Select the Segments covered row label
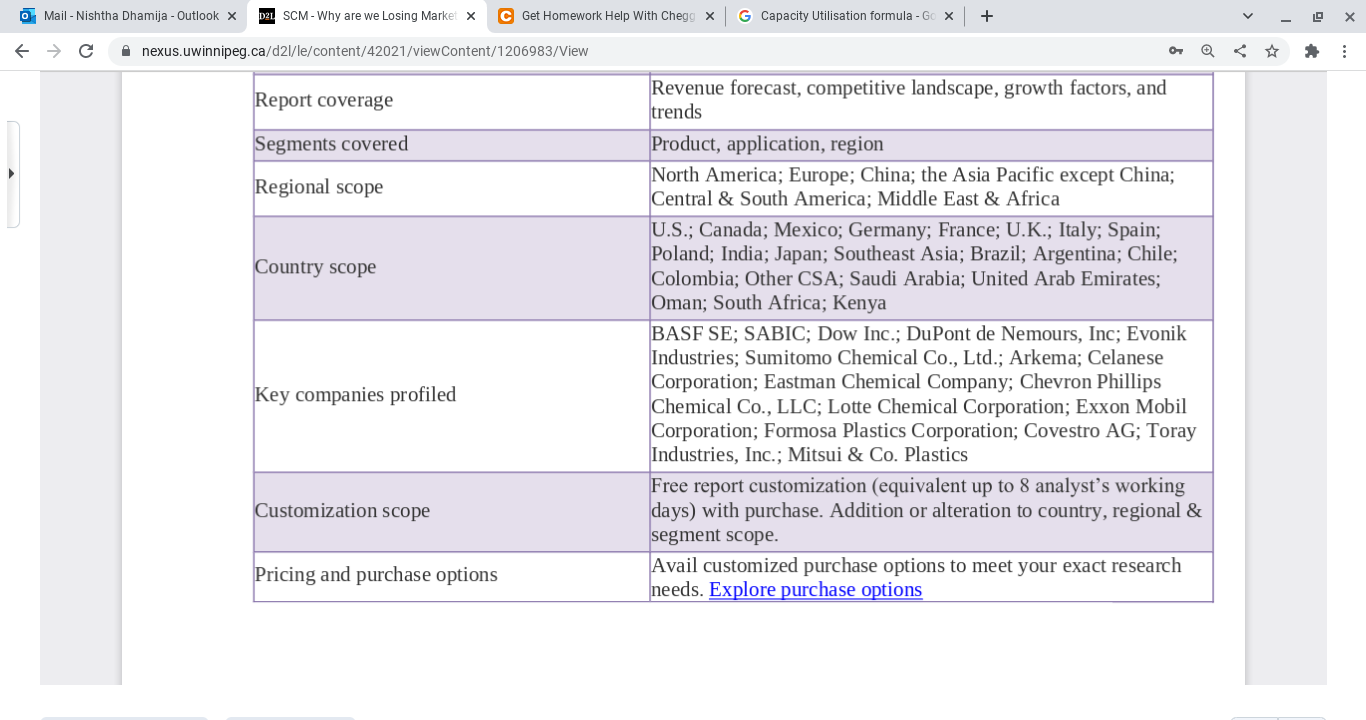The width and height of the screenshot is (1366, 720). (x=331, y=144)
